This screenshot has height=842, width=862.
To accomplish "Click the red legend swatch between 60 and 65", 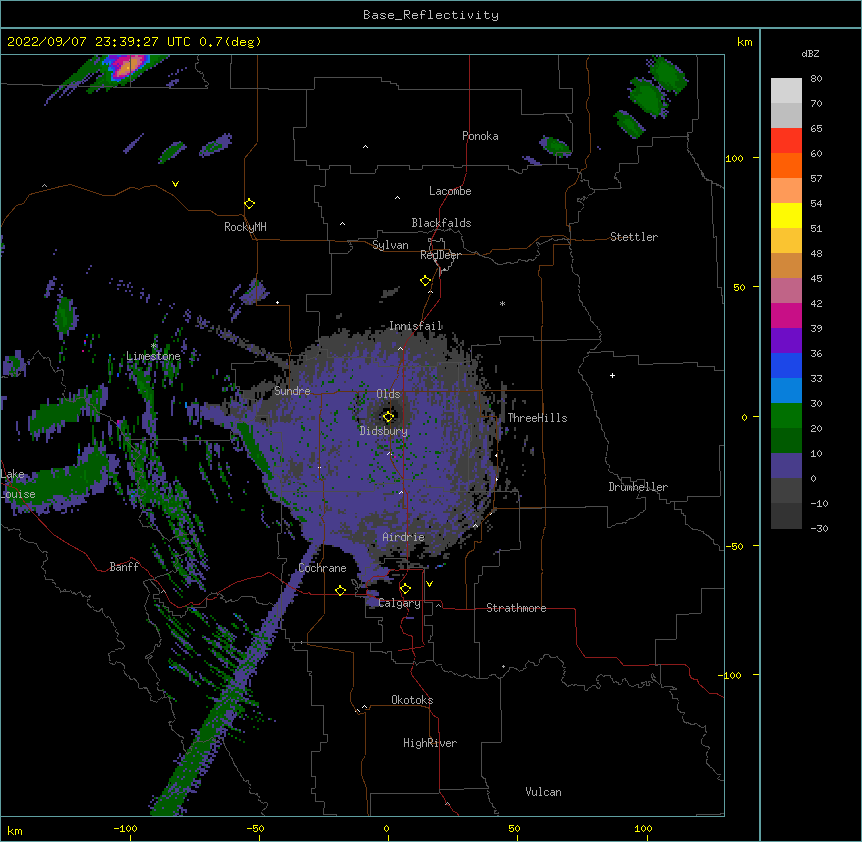I will [786, 141].
